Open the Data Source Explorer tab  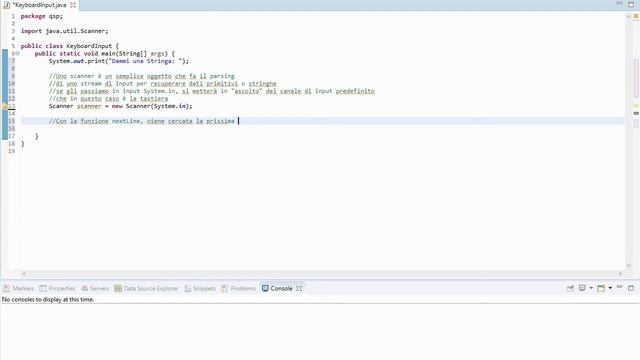click(146, 289)
